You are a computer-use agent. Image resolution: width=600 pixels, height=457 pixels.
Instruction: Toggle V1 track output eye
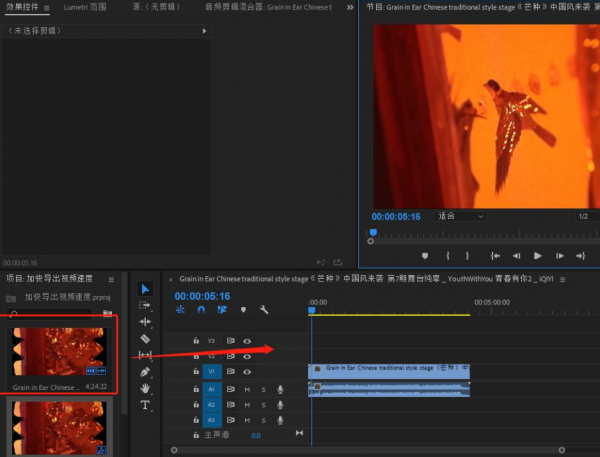[x=247, y=372]
